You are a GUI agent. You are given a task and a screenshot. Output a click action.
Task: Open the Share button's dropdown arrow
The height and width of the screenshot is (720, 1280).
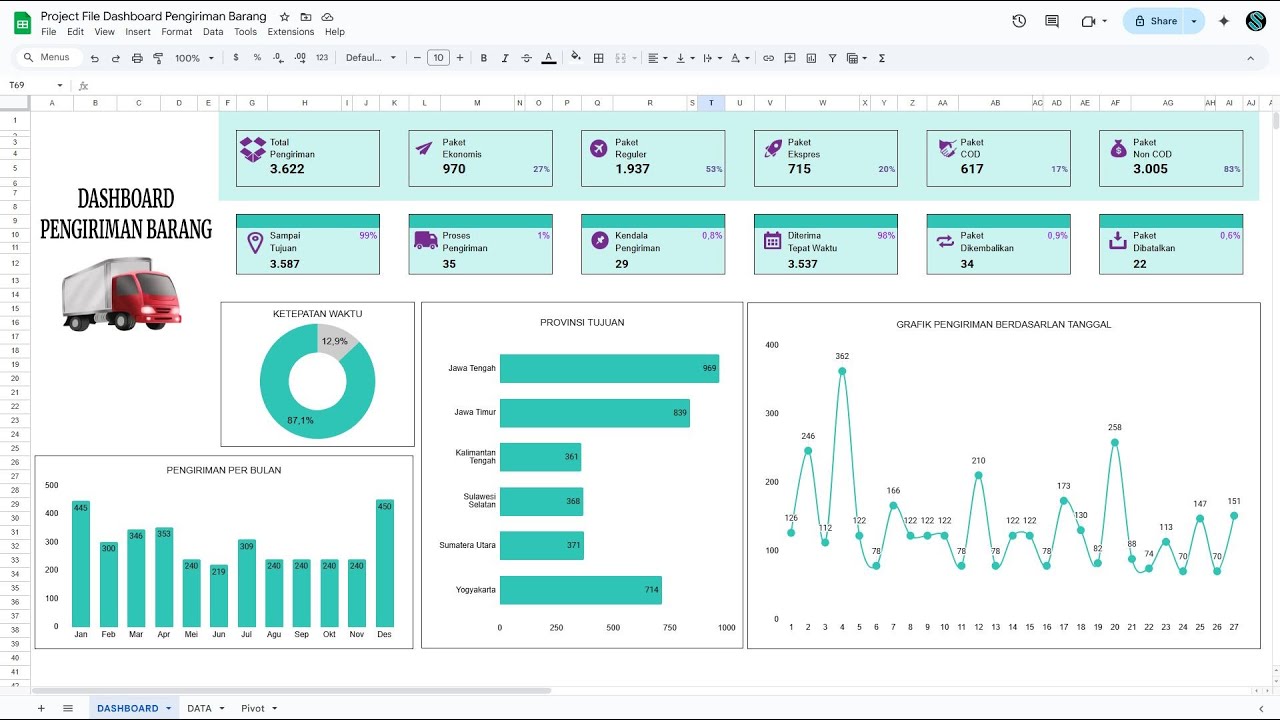click(x=1194, y=21)
